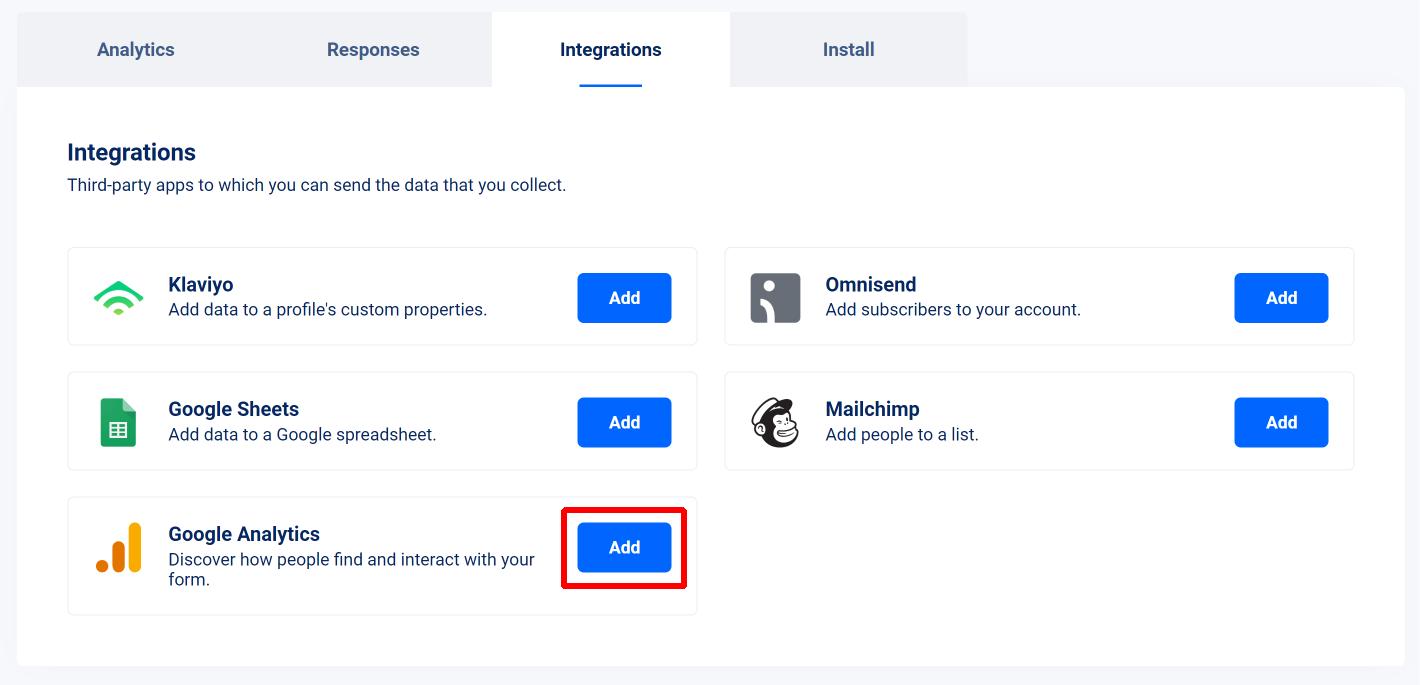Click the Integrations section heading
The image size is (1420, 685).
[131, 153]
